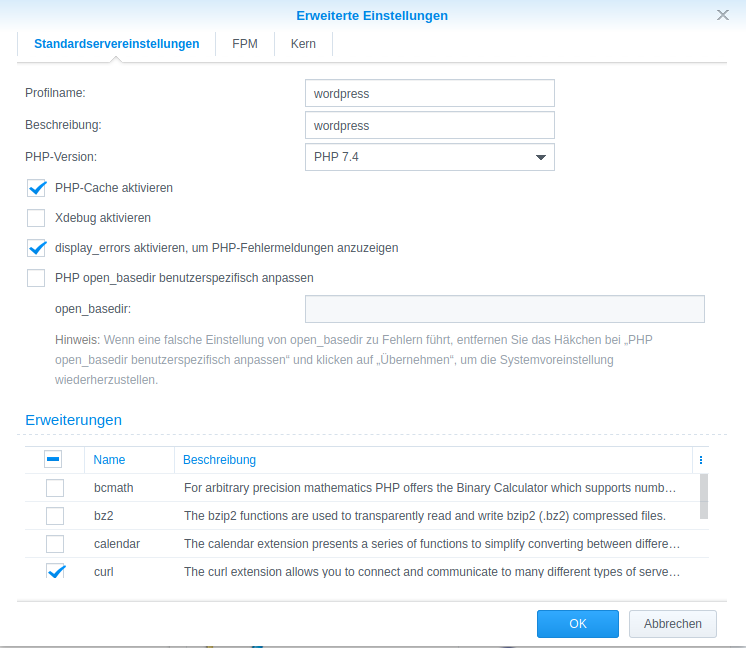Click the Abbrechen button
Viewport: 746px width, 648px height.
pyautogui.click(x=673, y=624)
